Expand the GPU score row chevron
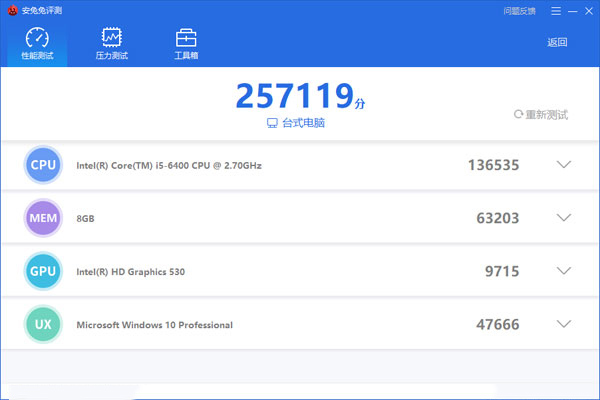The width and height of the screenshot is (600, 400). [x=564, y=271]
